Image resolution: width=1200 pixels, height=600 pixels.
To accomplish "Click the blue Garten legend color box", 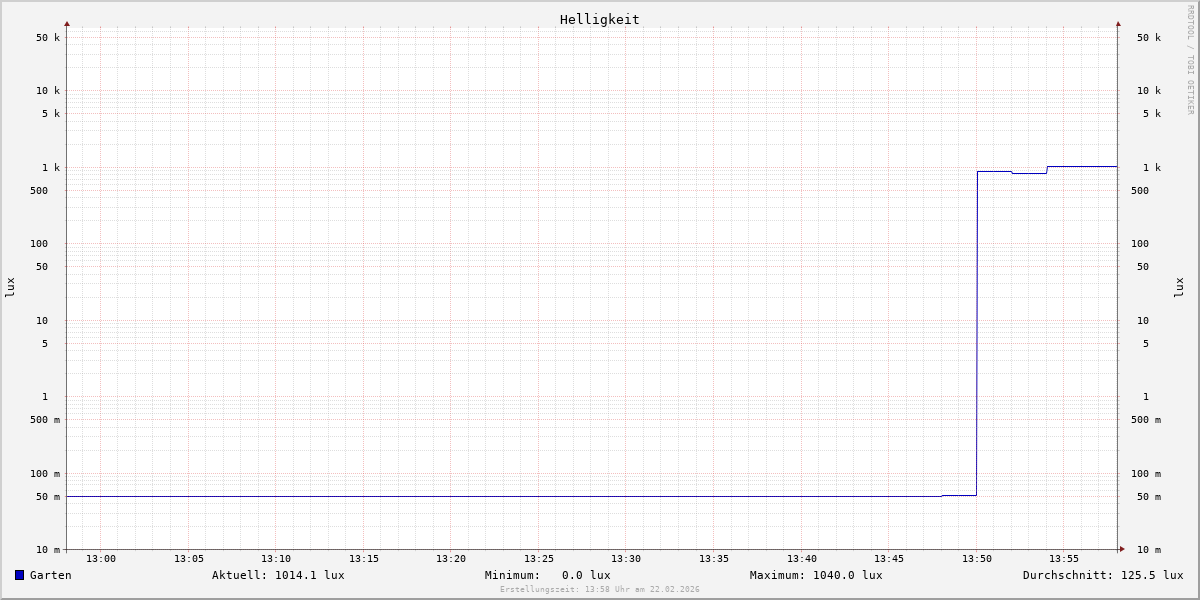I will (19, 575).
